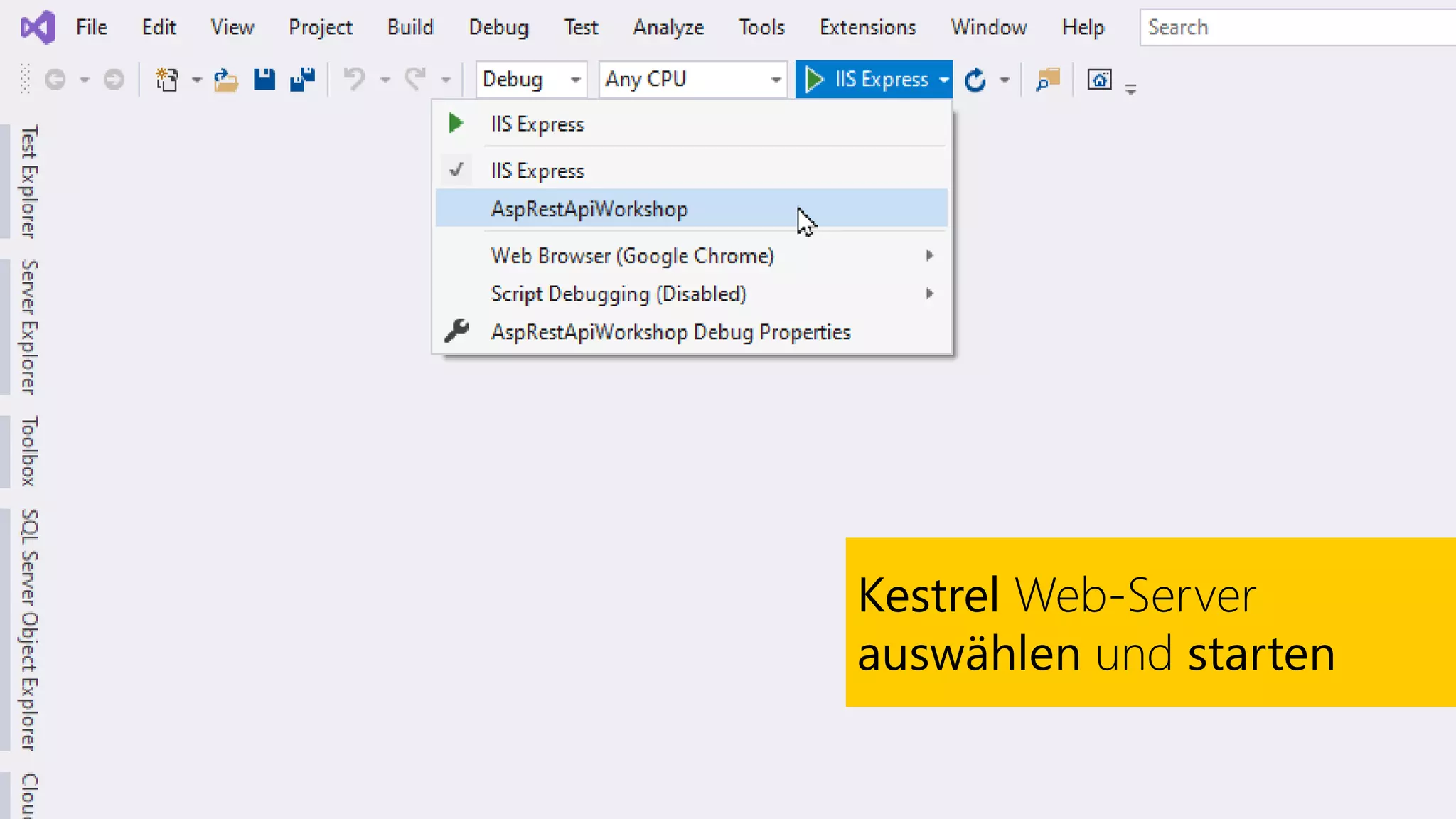
Task: Click the Save icon
Action: point(264,80)
